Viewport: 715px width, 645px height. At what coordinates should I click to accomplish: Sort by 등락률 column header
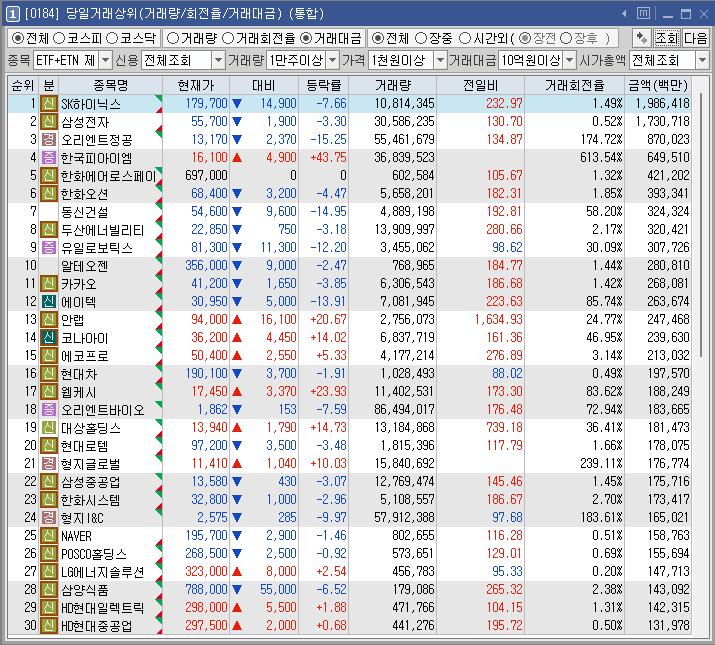pos(323,85)
